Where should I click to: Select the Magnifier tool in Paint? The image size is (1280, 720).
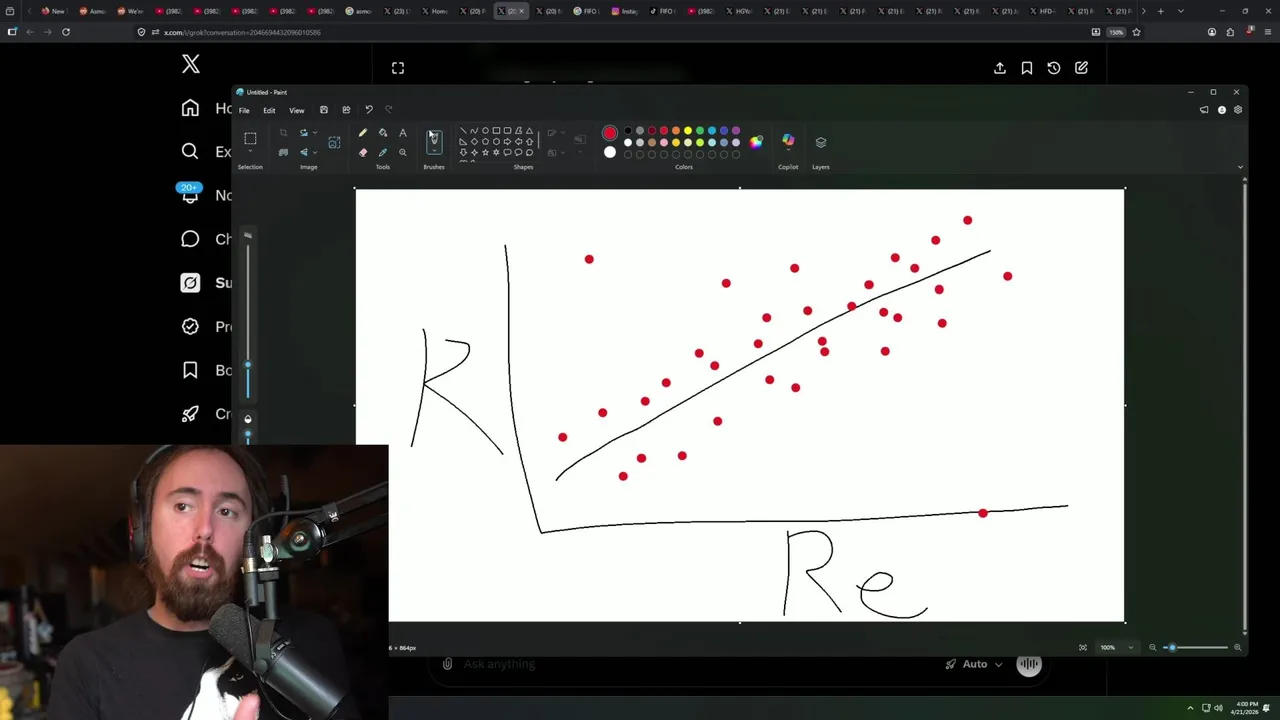pyautogui.click(x=403, y=152)
